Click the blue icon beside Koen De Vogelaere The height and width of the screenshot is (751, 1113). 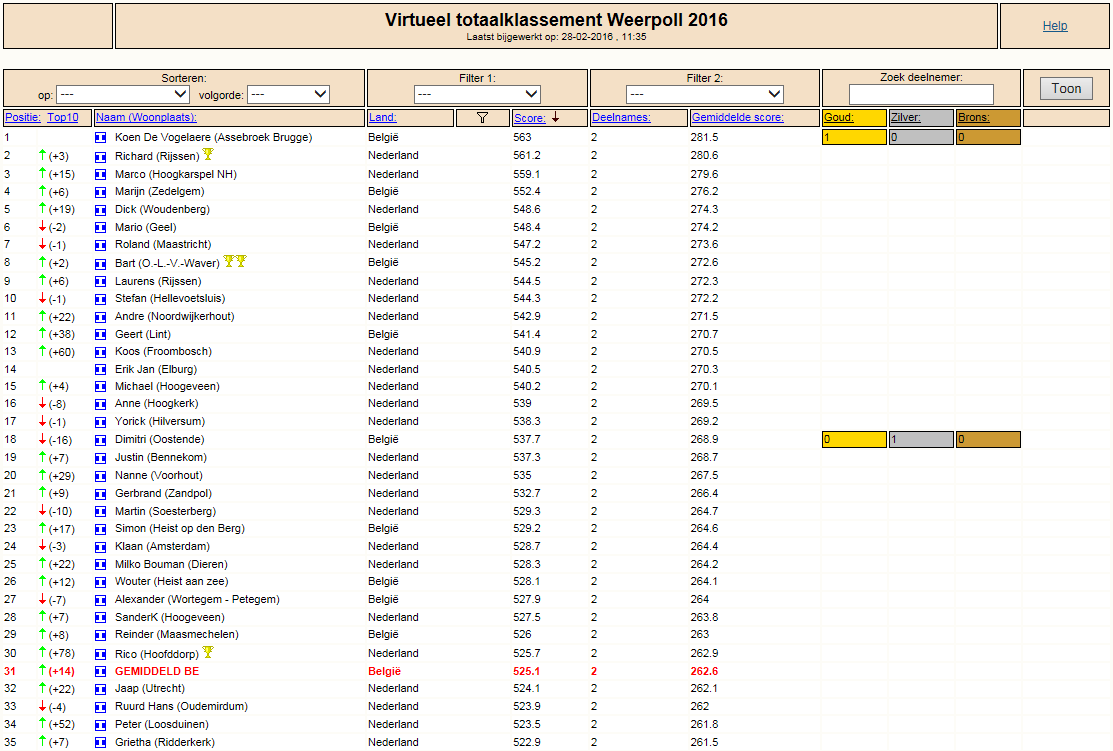pyautogui.click(x=101, y=138)
